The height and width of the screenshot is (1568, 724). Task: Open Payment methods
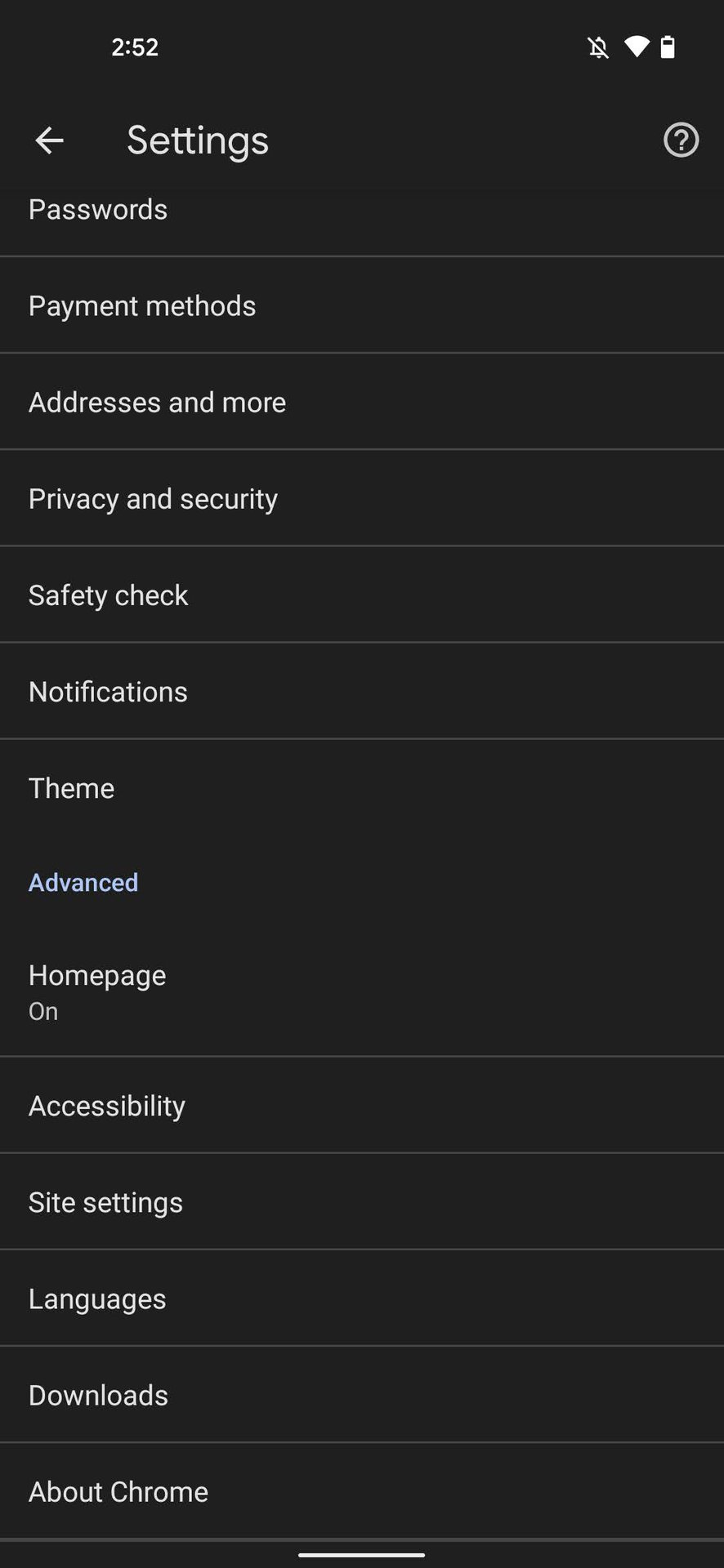click(142, 306)
